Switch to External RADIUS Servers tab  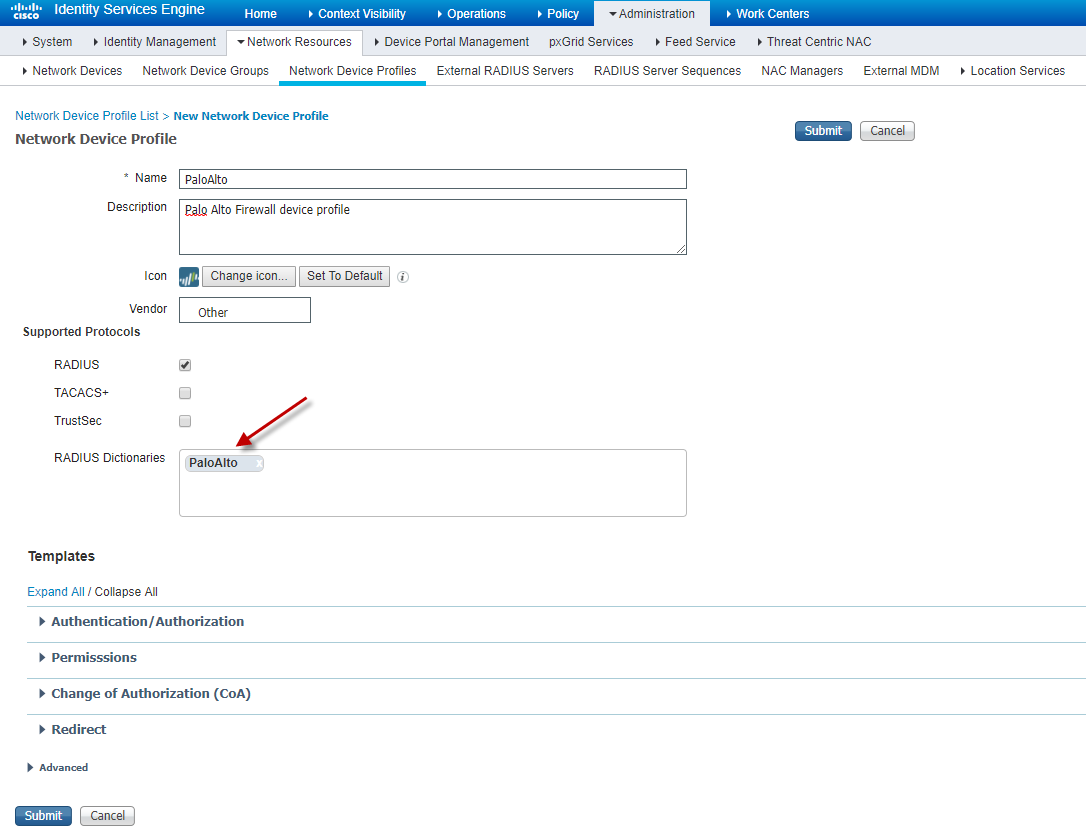[x=505, y=71]
